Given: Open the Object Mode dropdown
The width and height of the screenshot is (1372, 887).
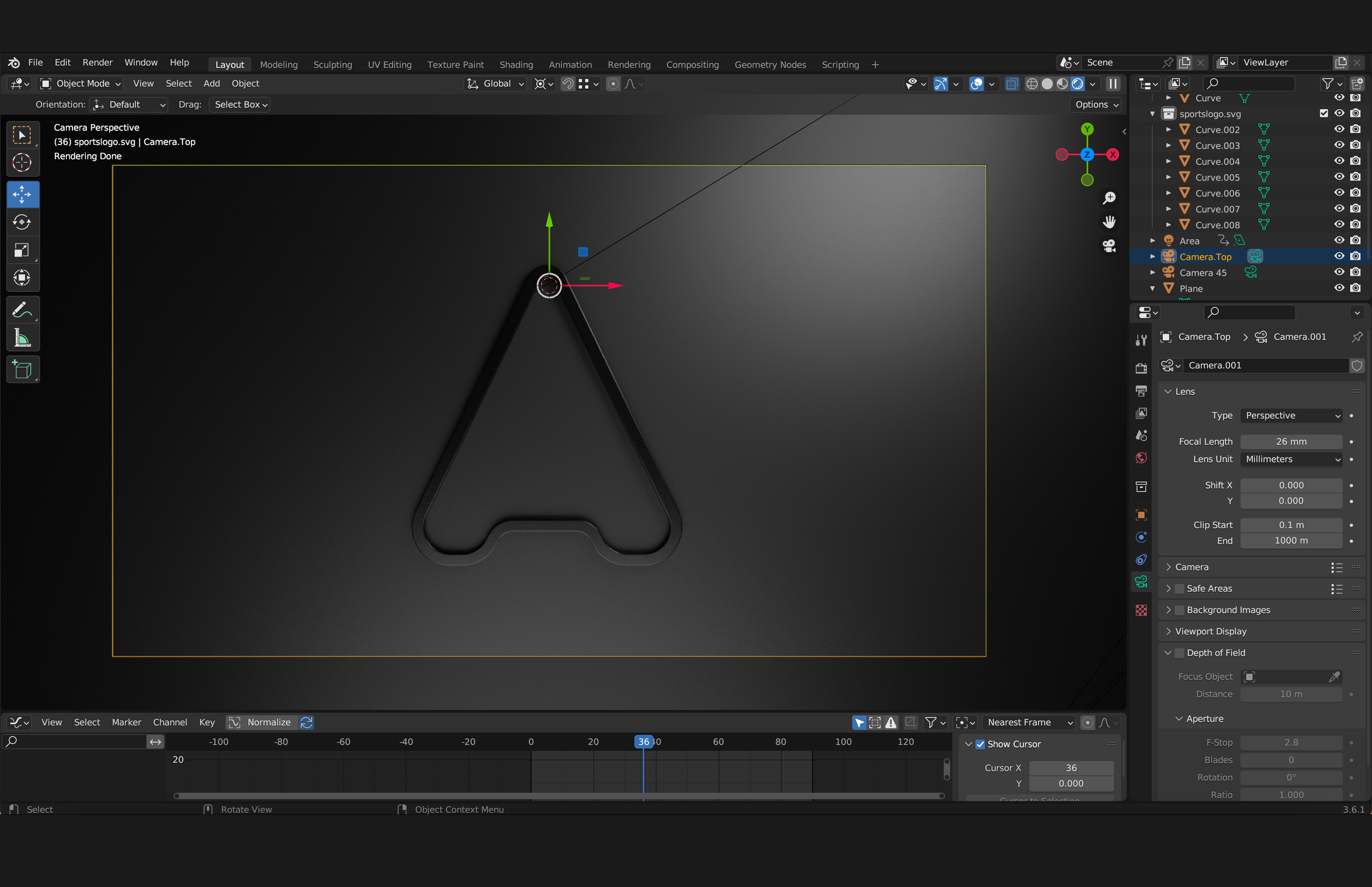Looking at the screenshot, I should 80,84.
